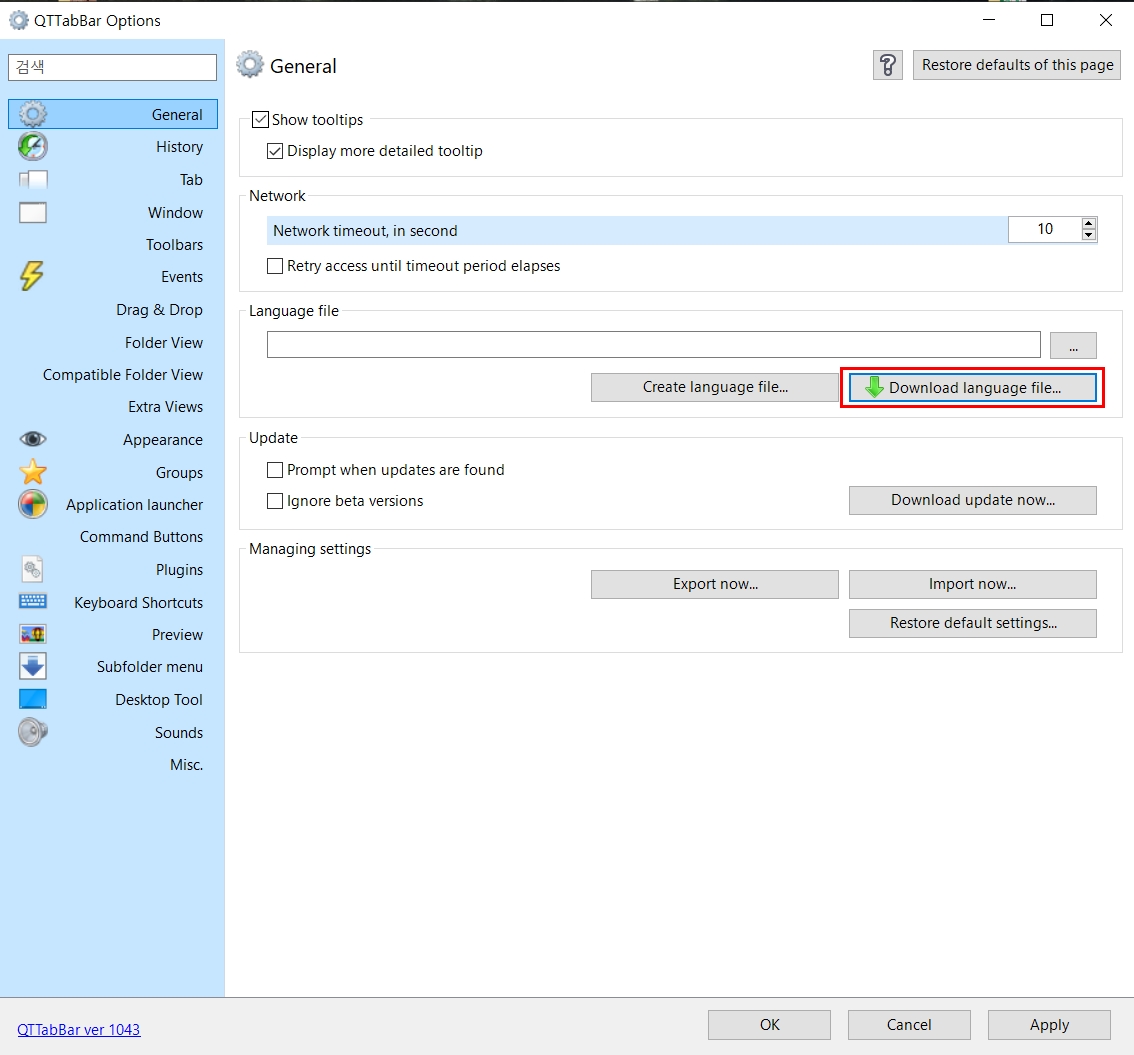
Task: Click the Cancel button
Action: point(908,1025)
